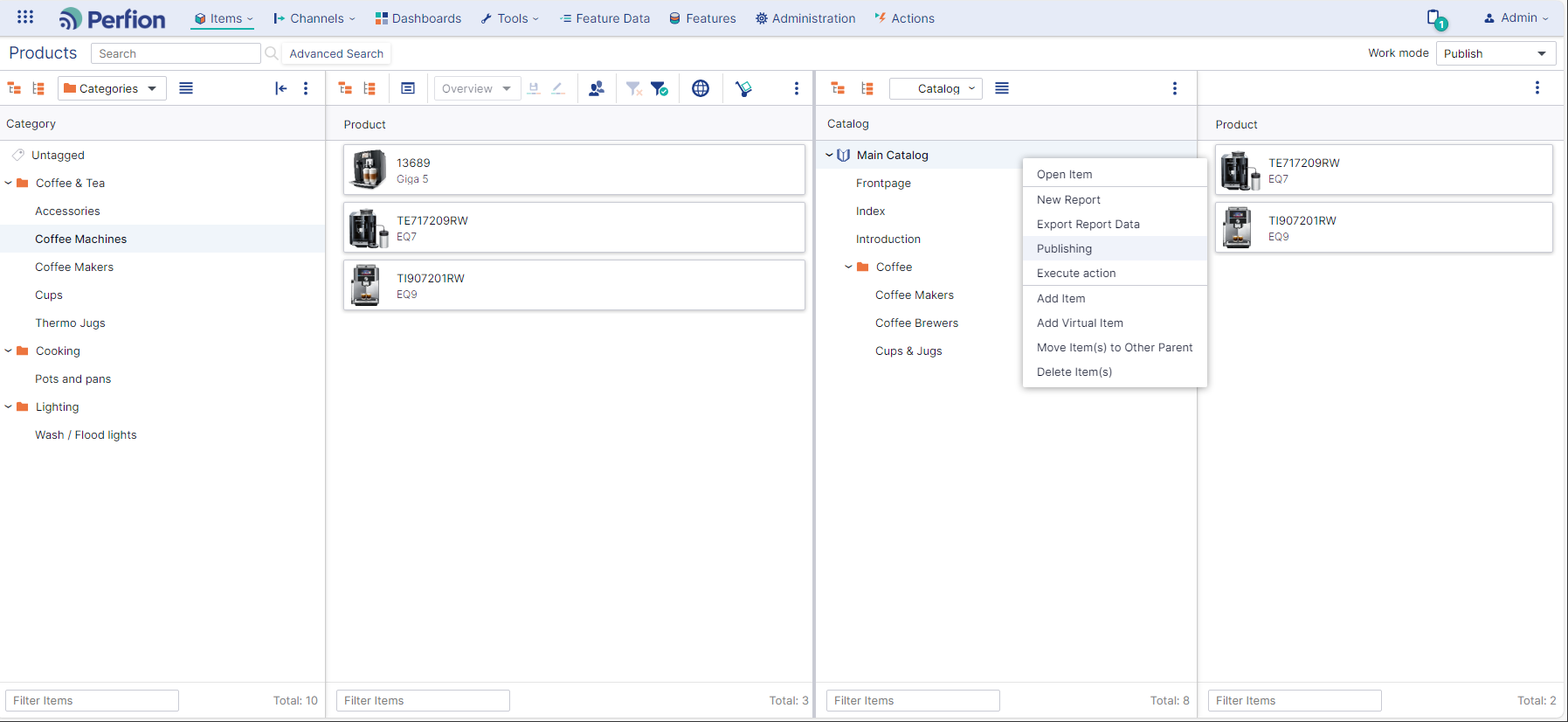Open Administration in top navigation
Viewport: 1568px width, 722px height.
pyautogui.click(x=805, y=18)
